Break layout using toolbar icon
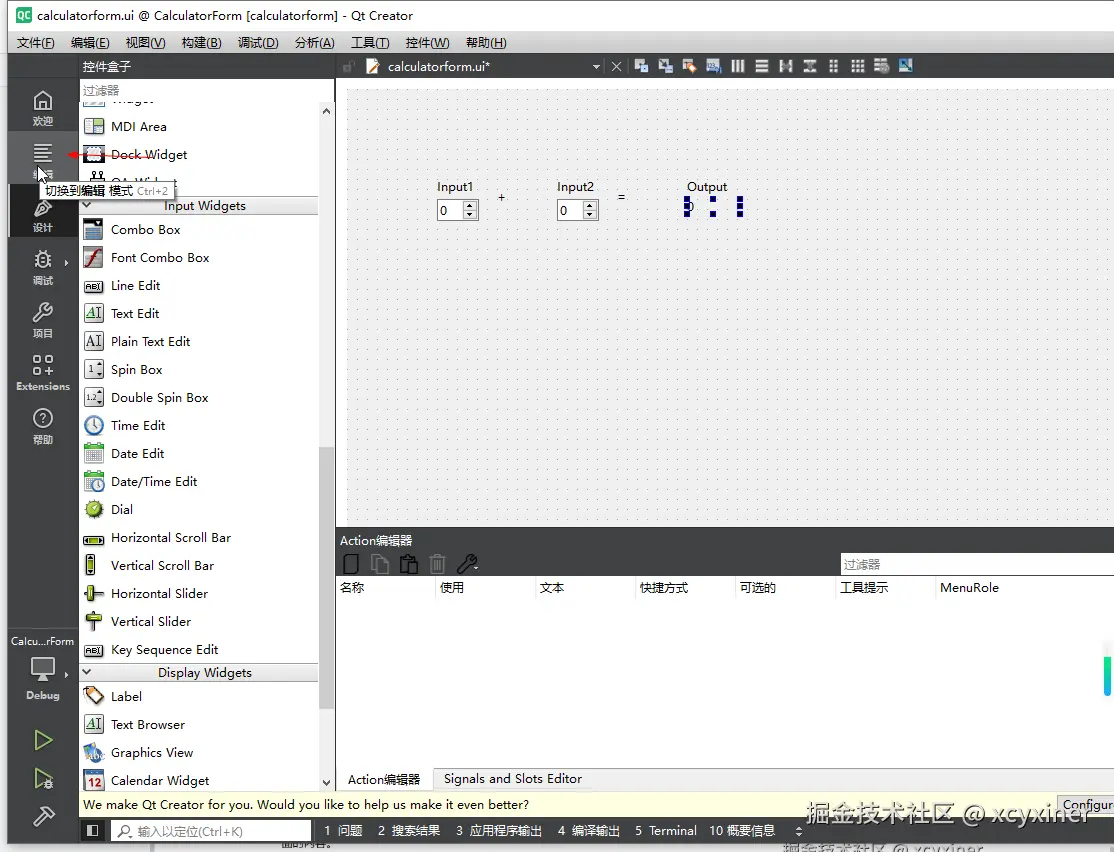 tap(882, 66)
